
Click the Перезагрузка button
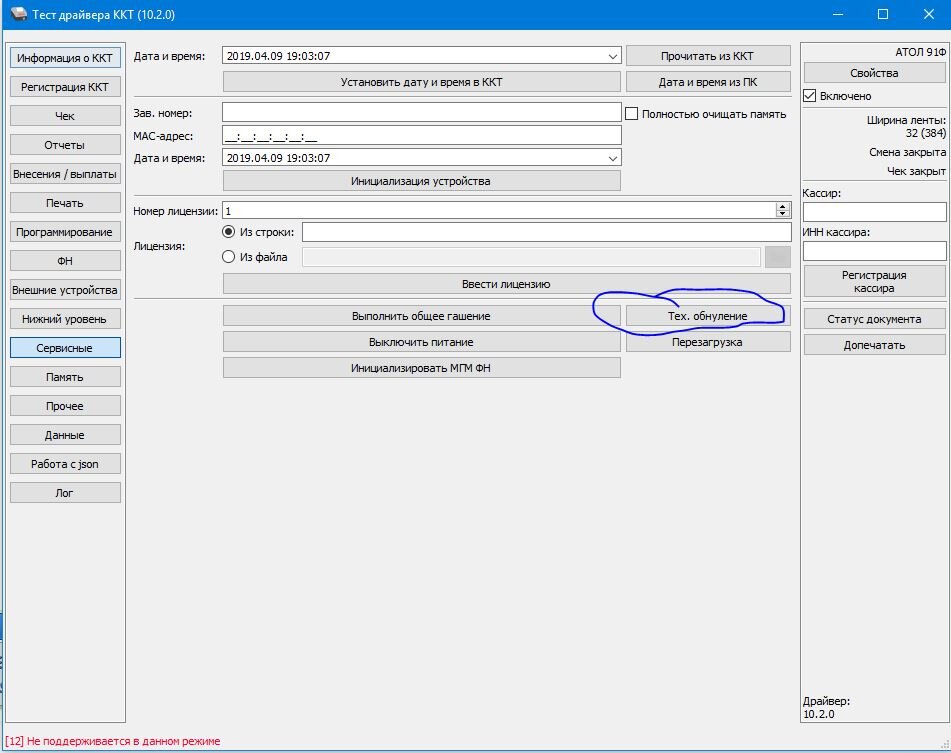[708, 342]
